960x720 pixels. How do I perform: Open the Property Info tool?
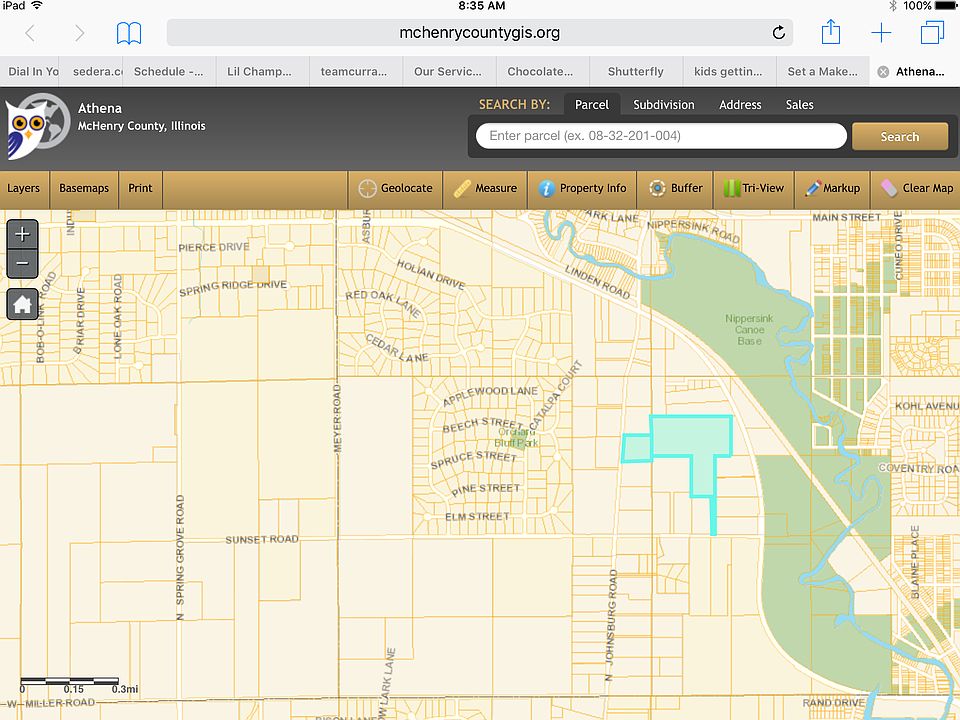(x=582, y=188)
